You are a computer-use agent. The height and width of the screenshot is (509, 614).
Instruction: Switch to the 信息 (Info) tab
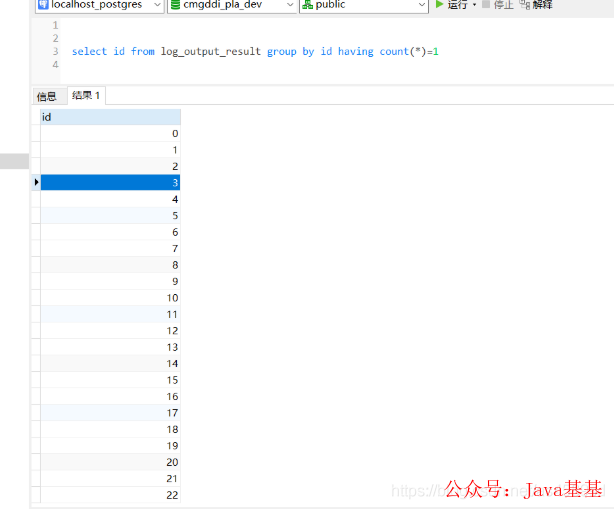(x=47, y=96)
